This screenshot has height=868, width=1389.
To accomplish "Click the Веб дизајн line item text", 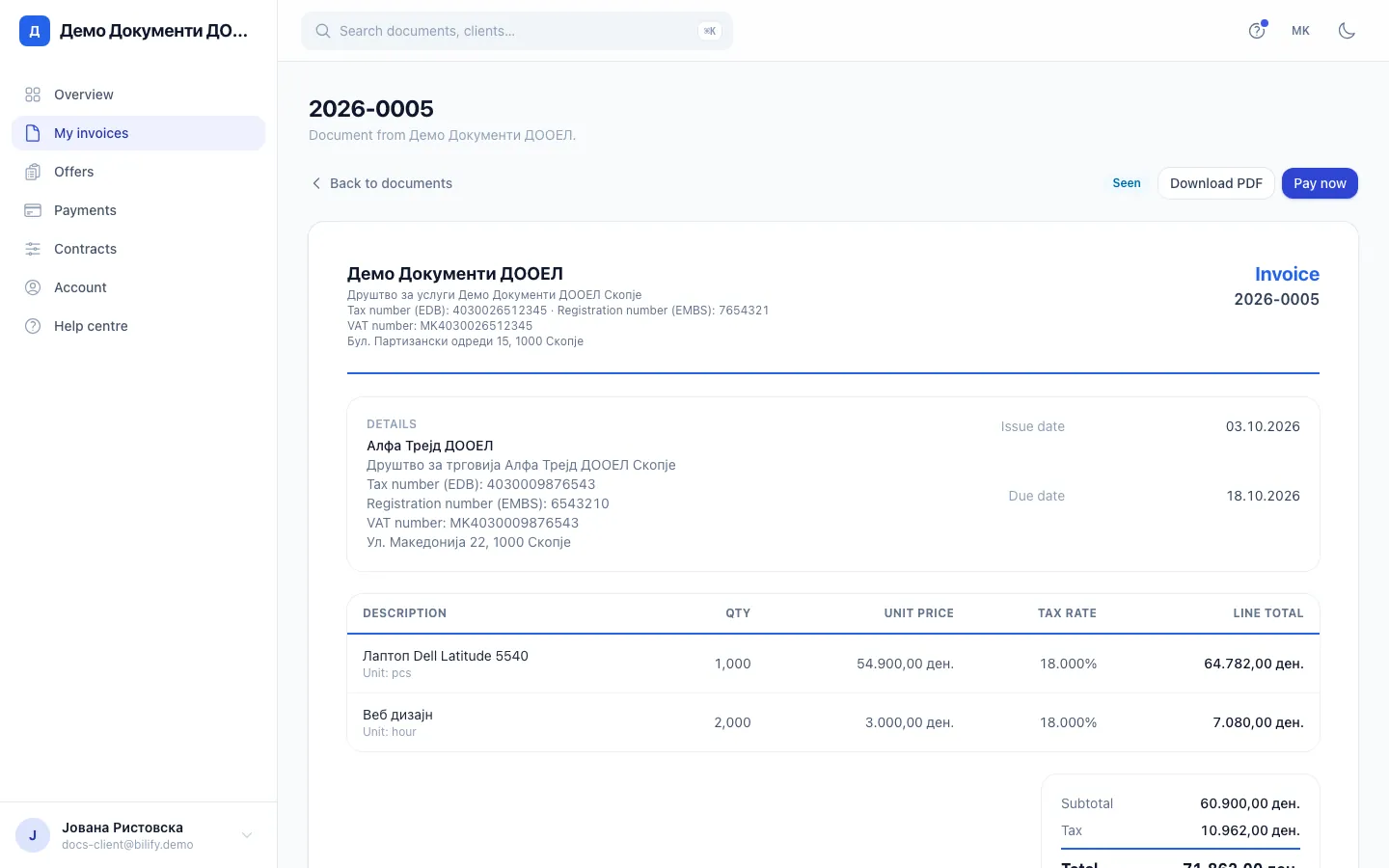I will pos(397,715).
